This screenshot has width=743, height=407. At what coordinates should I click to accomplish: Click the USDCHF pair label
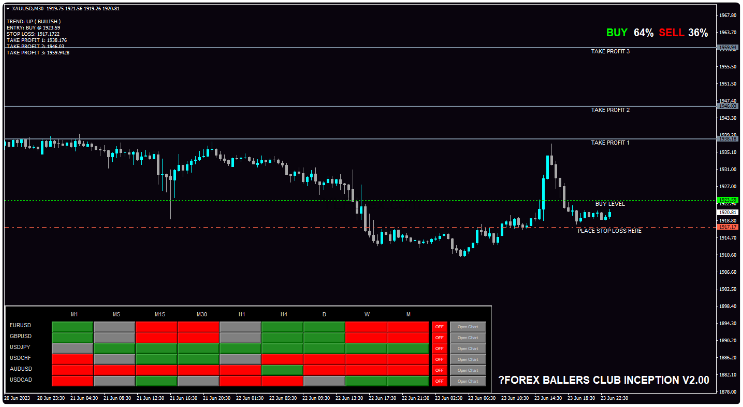[x=20, y=358]
